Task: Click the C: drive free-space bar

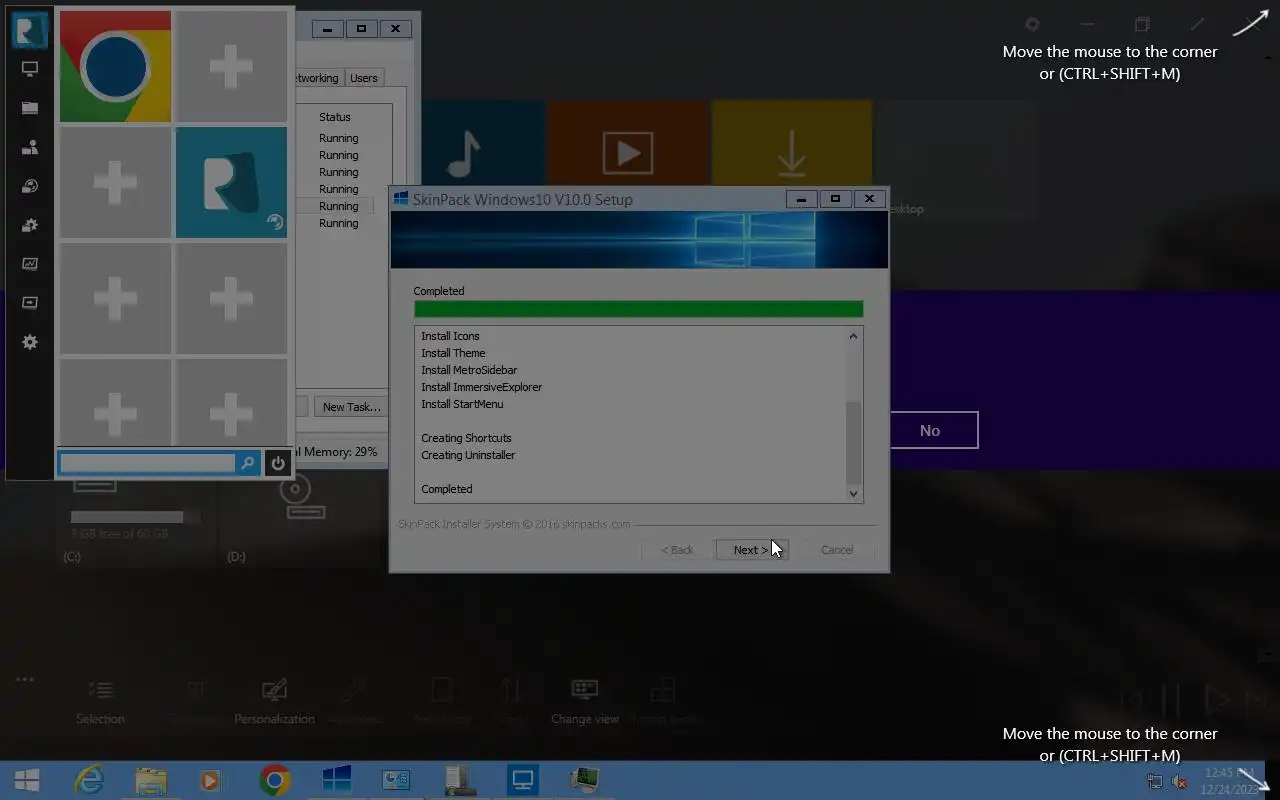Action: (135, 517)
